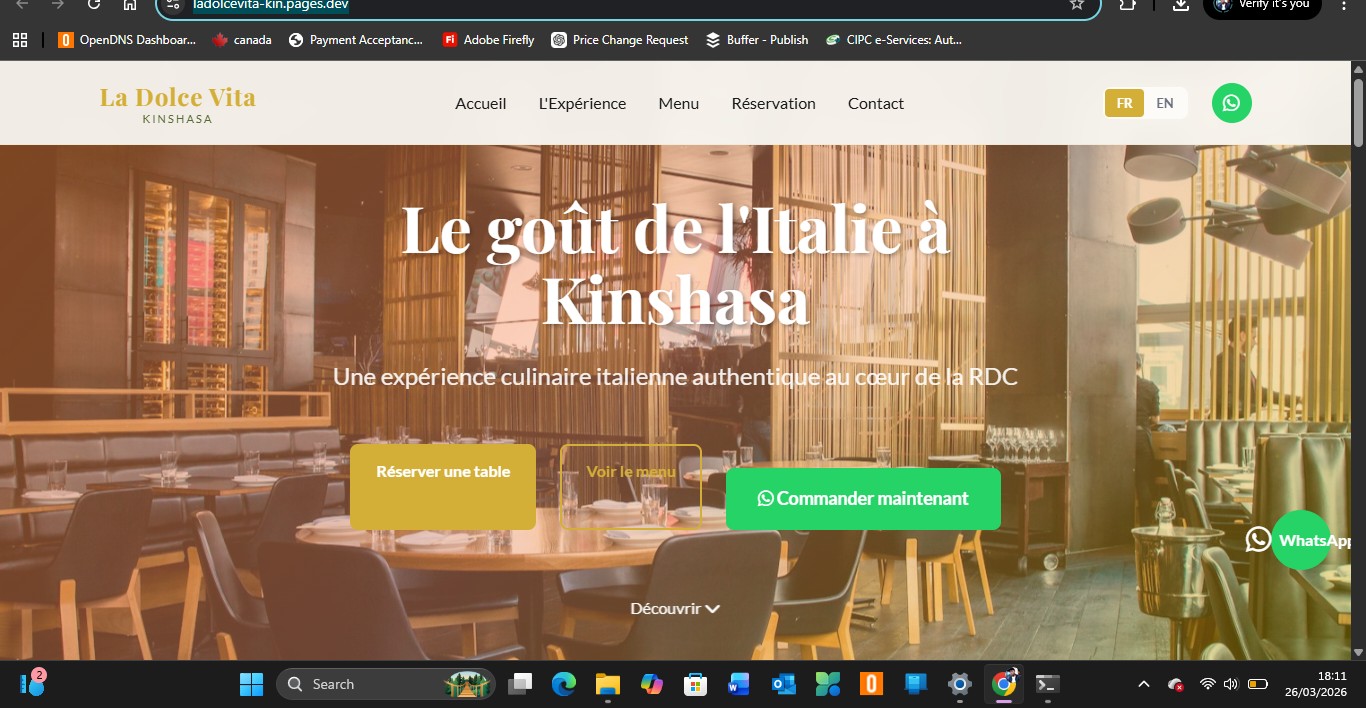Select the FR language option
The width and height of the screenshot is (1366, 708).
point(1124,103)
